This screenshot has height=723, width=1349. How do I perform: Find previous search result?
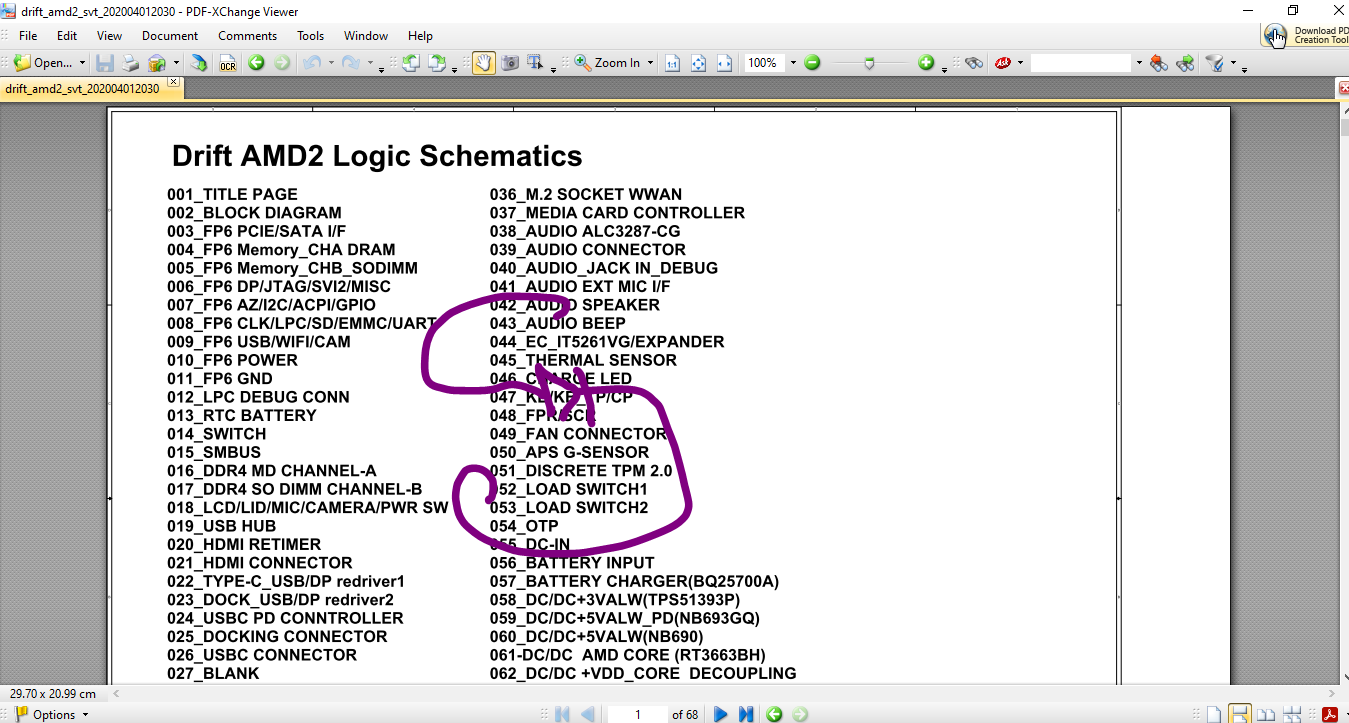point(1159,63)
